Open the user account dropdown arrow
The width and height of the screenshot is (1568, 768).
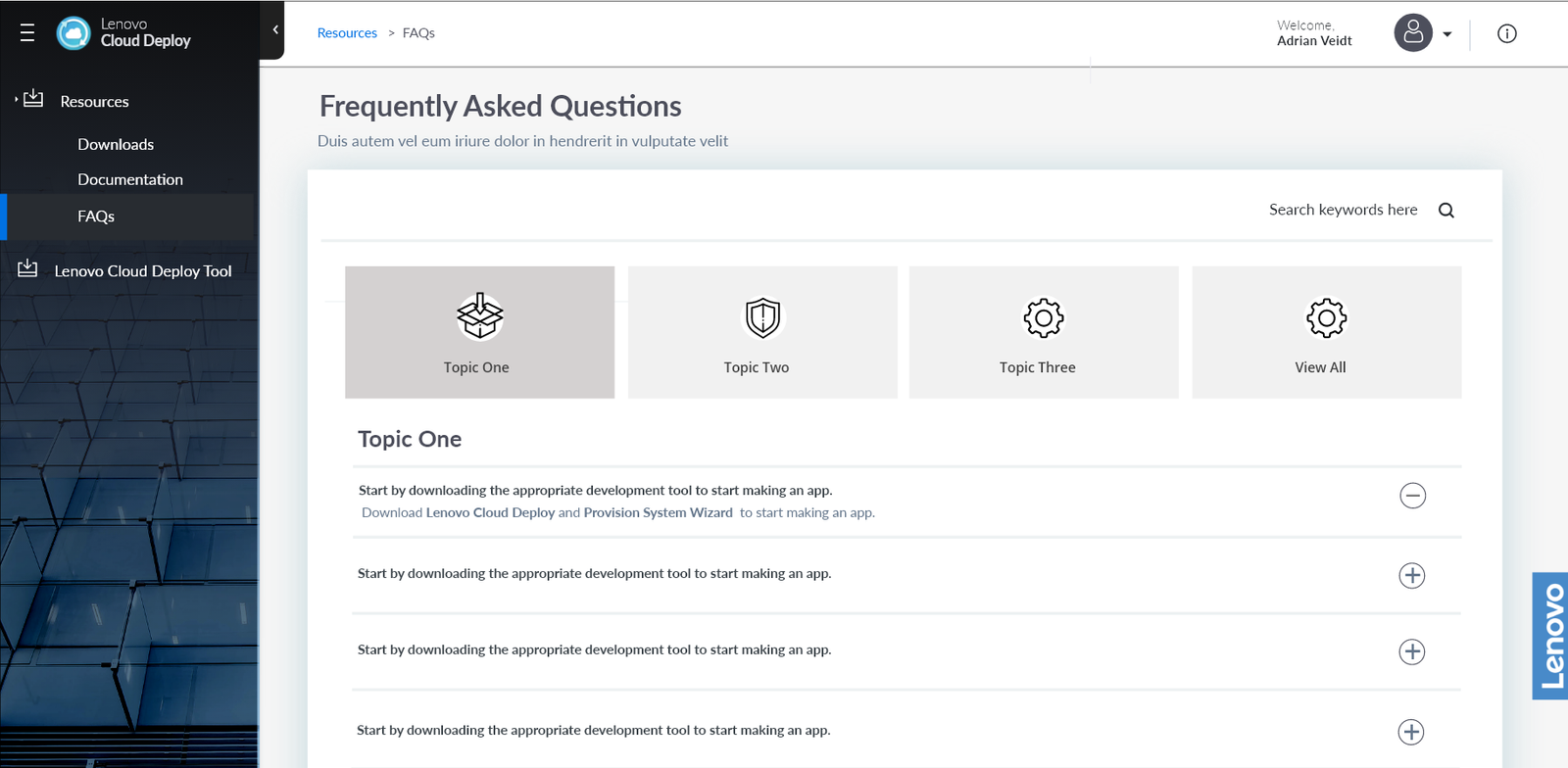(x=1447, y=34)
